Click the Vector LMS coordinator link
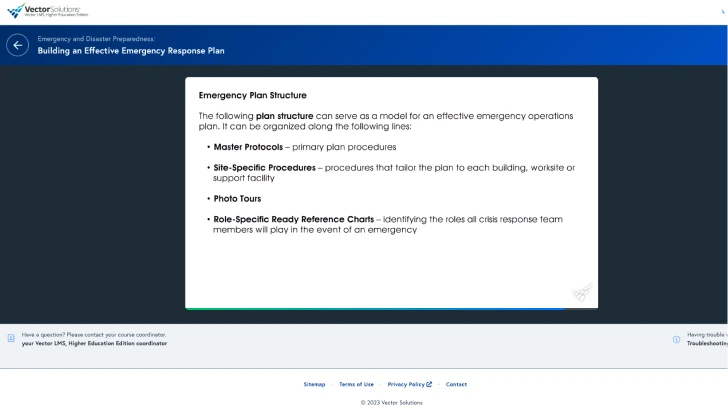The height and width of the screenshot is (408, 728). point(94,343)
